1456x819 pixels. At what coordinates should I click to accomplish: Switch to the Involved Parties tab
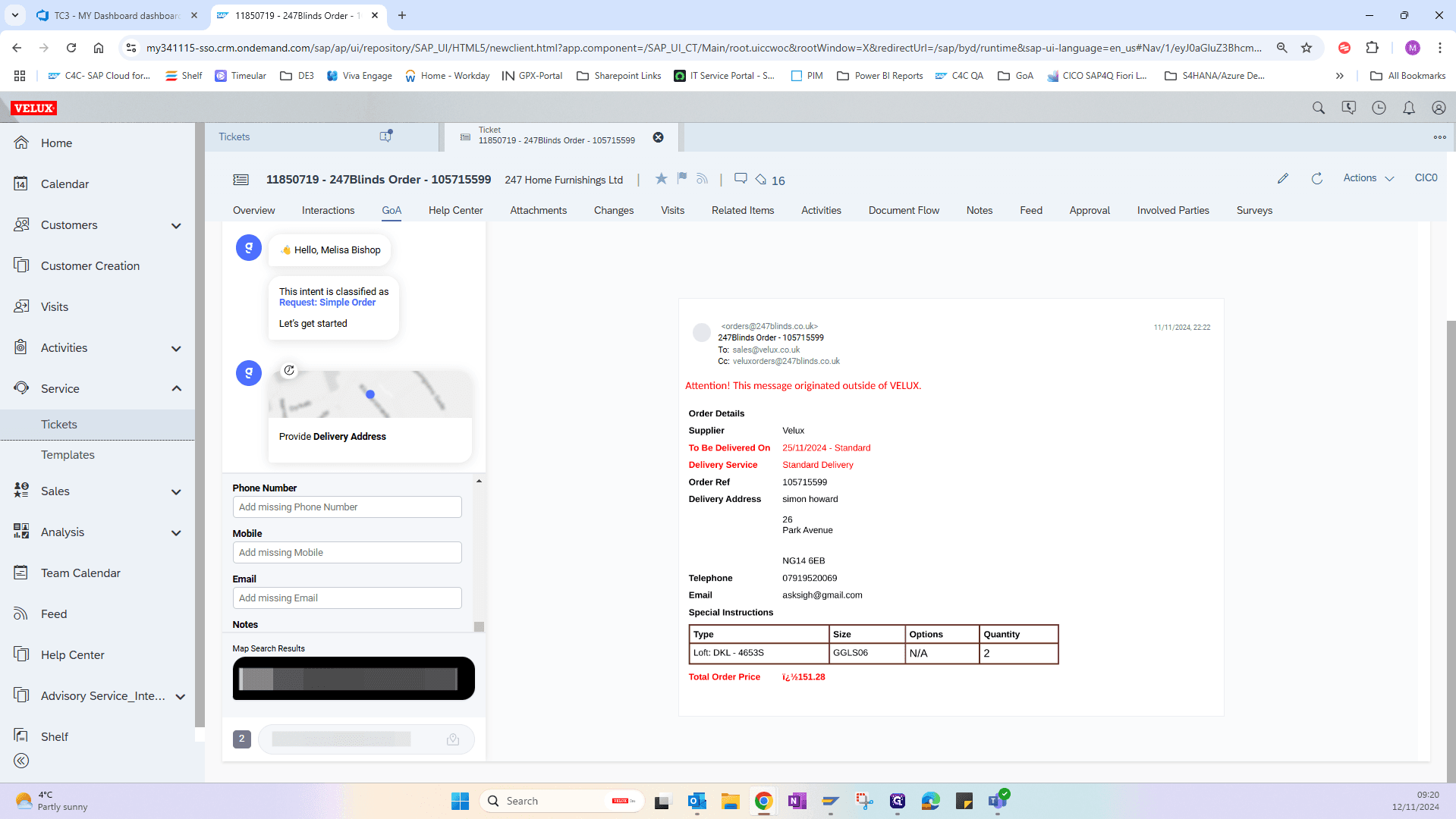point(1173,211)
